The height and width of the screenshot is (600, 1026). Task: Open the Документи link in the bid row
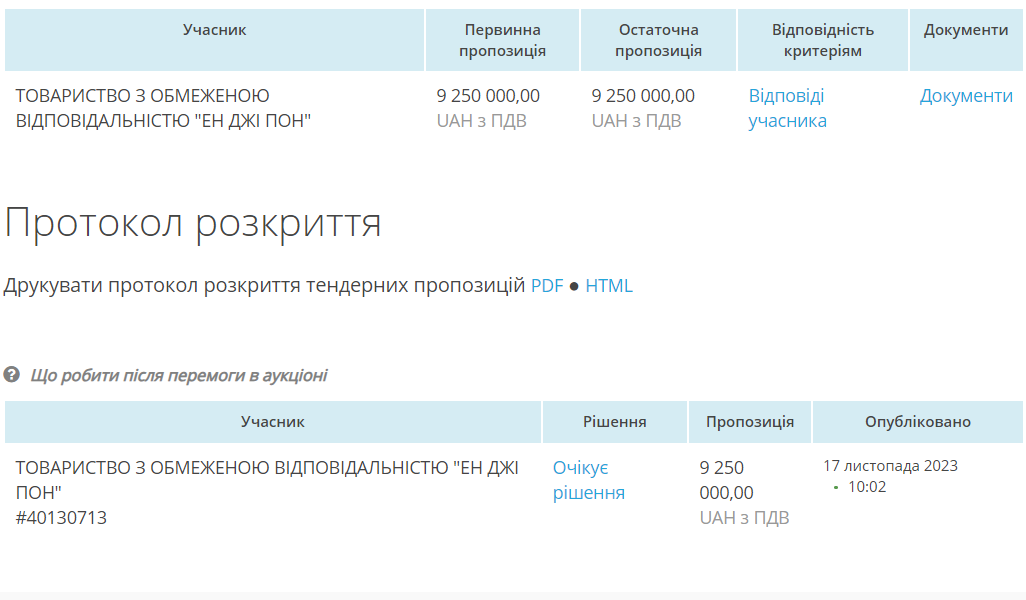[x=966, y=96]
